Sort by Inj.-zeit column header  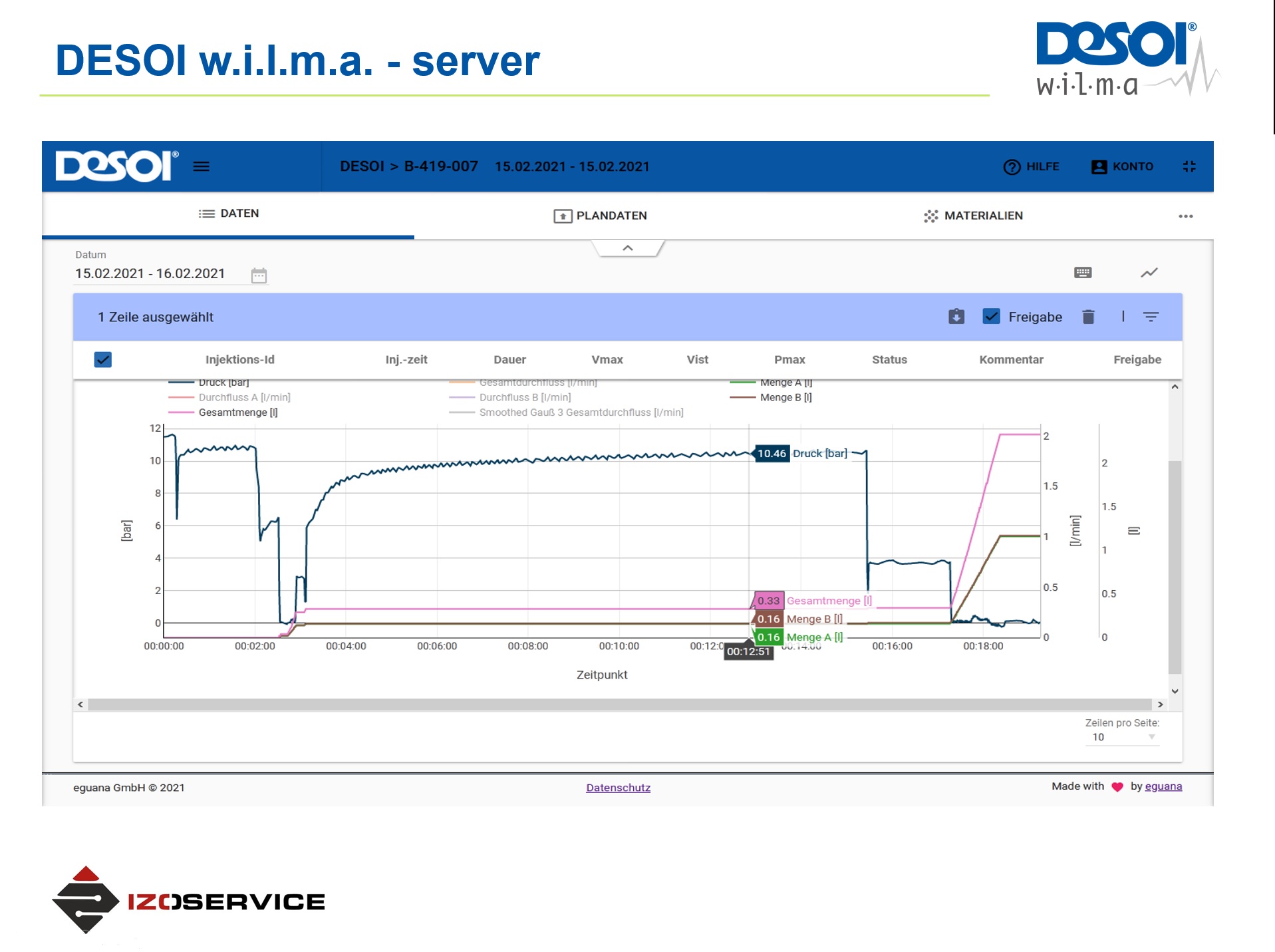pyautogui.click(x=406, y=360)
